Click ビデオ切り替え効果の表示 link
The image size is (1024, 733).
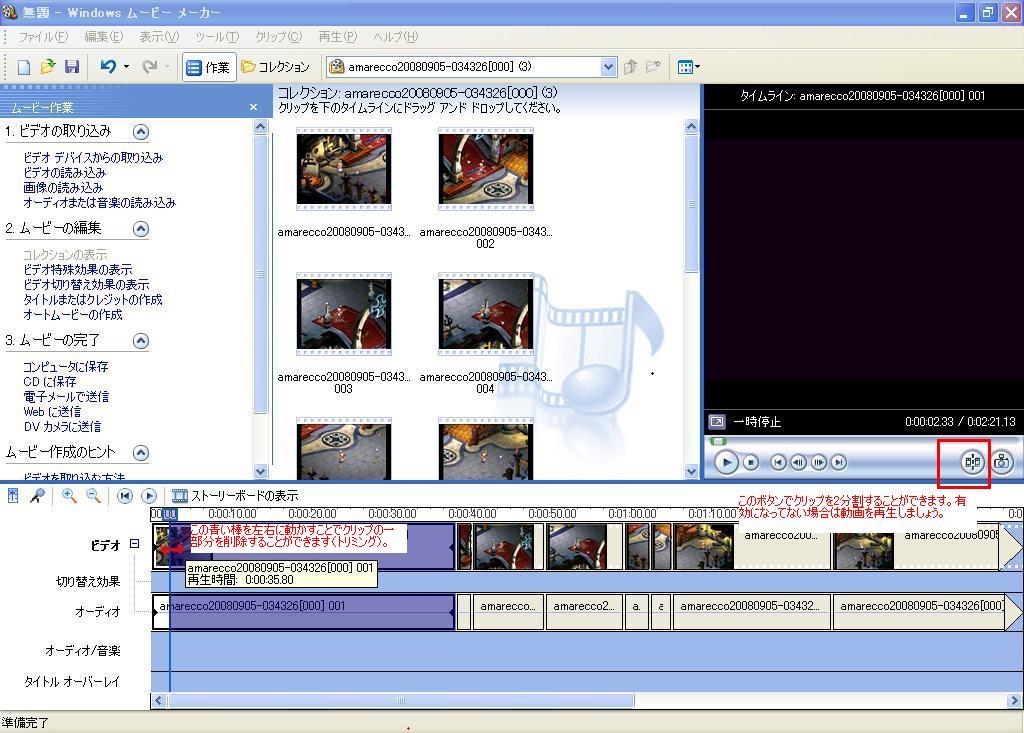click(x=86, y=284)
